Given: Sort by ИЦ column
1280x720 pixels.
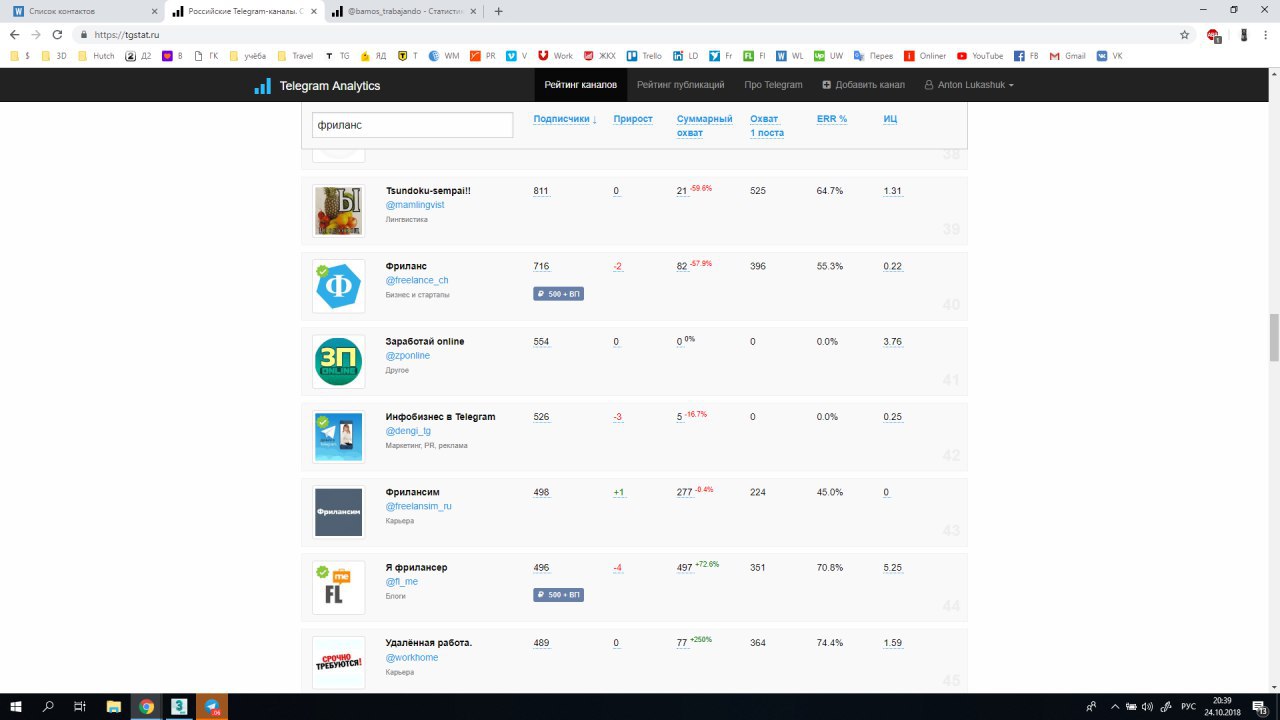Looking at the screenshot, I should tap(890, 119).
